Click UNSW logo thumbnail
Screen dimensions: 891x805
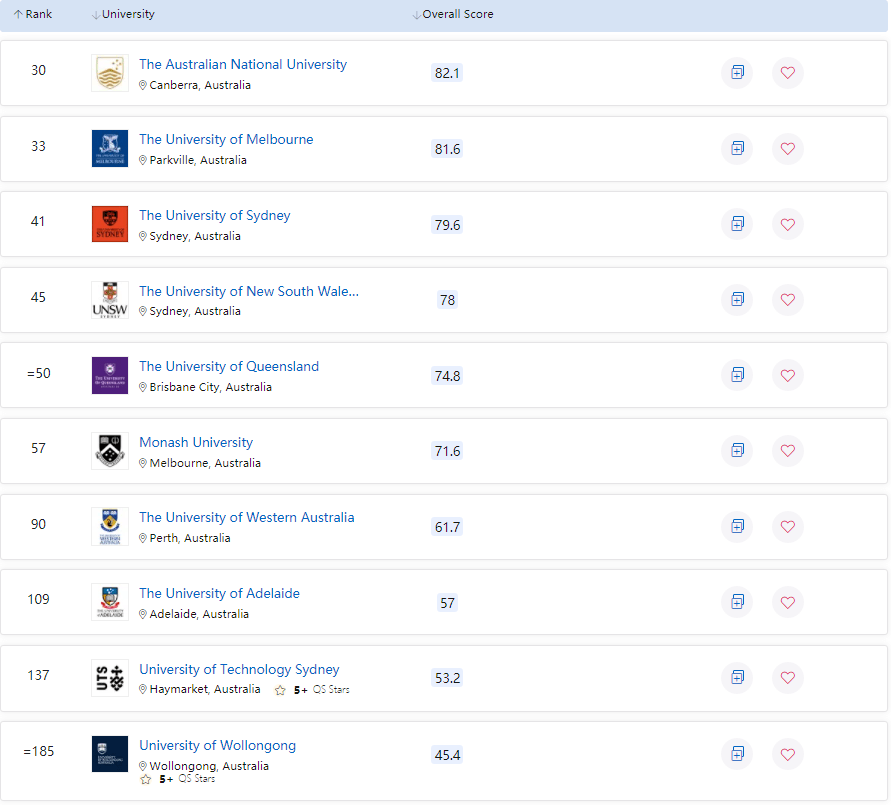click(x=110, y=299)
